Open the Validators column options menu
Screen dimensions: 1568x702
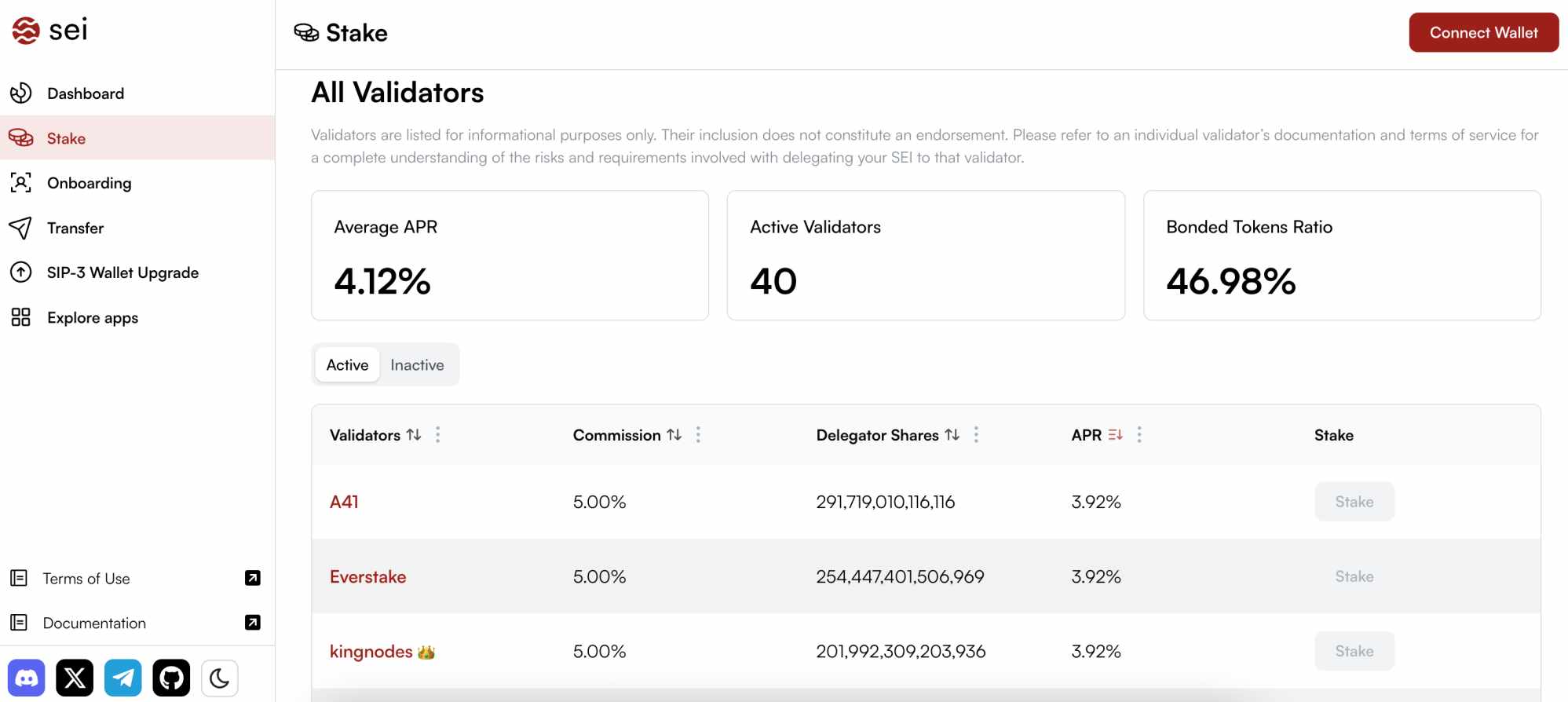[x=438, y=434]
